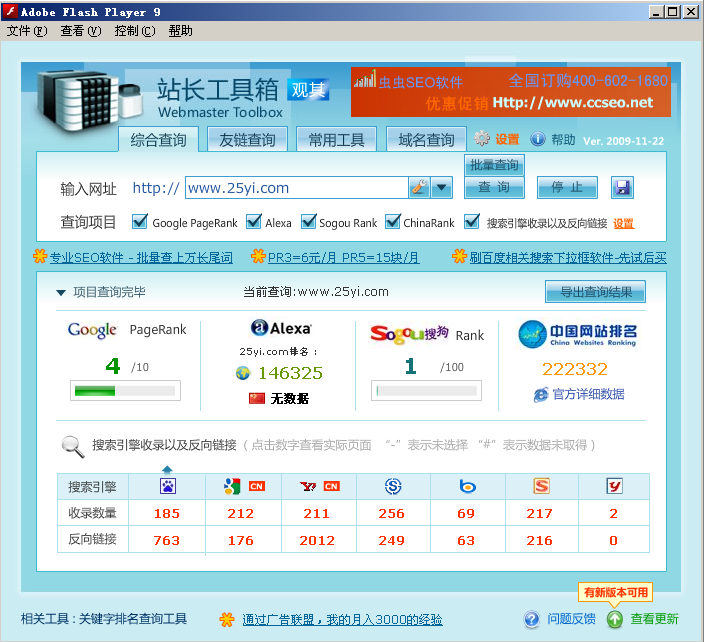Viewport: 704px width, 642px height.
Task: Switch to the 友链查询 tab
Action: [x=247, y=140]
